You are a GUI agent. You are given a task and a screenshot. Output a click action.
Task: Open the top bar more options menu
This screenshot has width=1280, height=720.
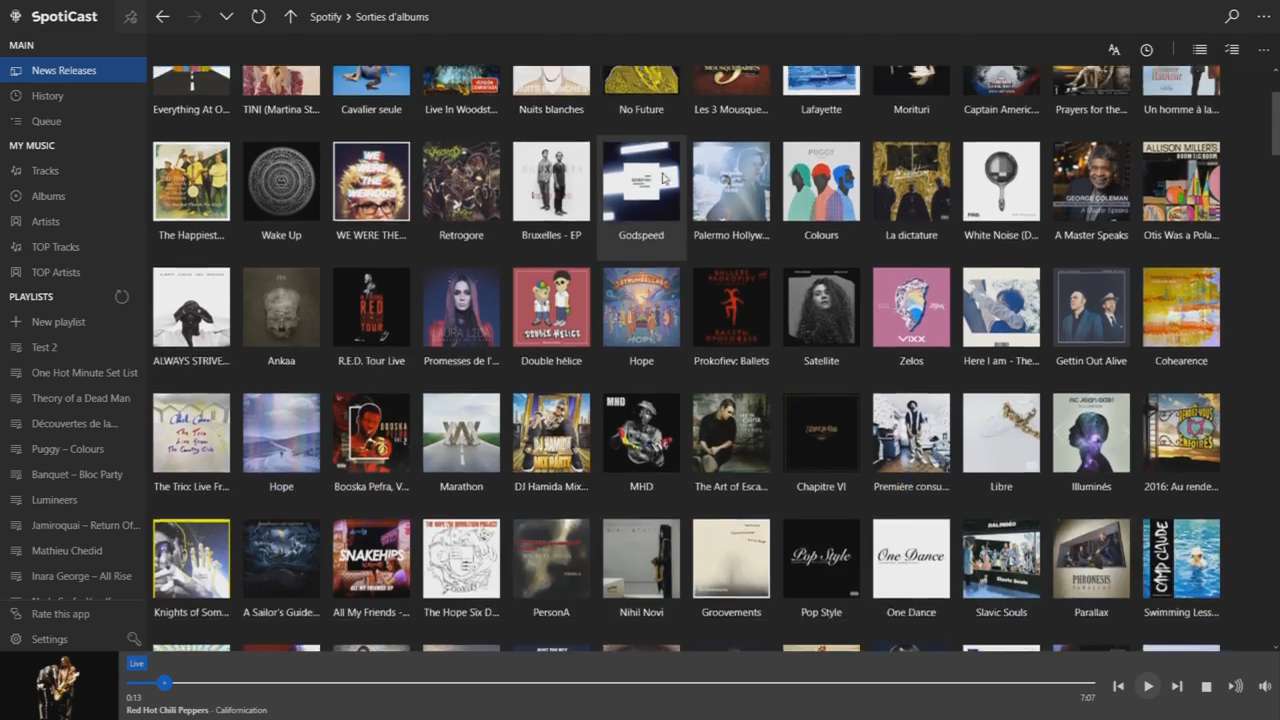coord(1264,17)
